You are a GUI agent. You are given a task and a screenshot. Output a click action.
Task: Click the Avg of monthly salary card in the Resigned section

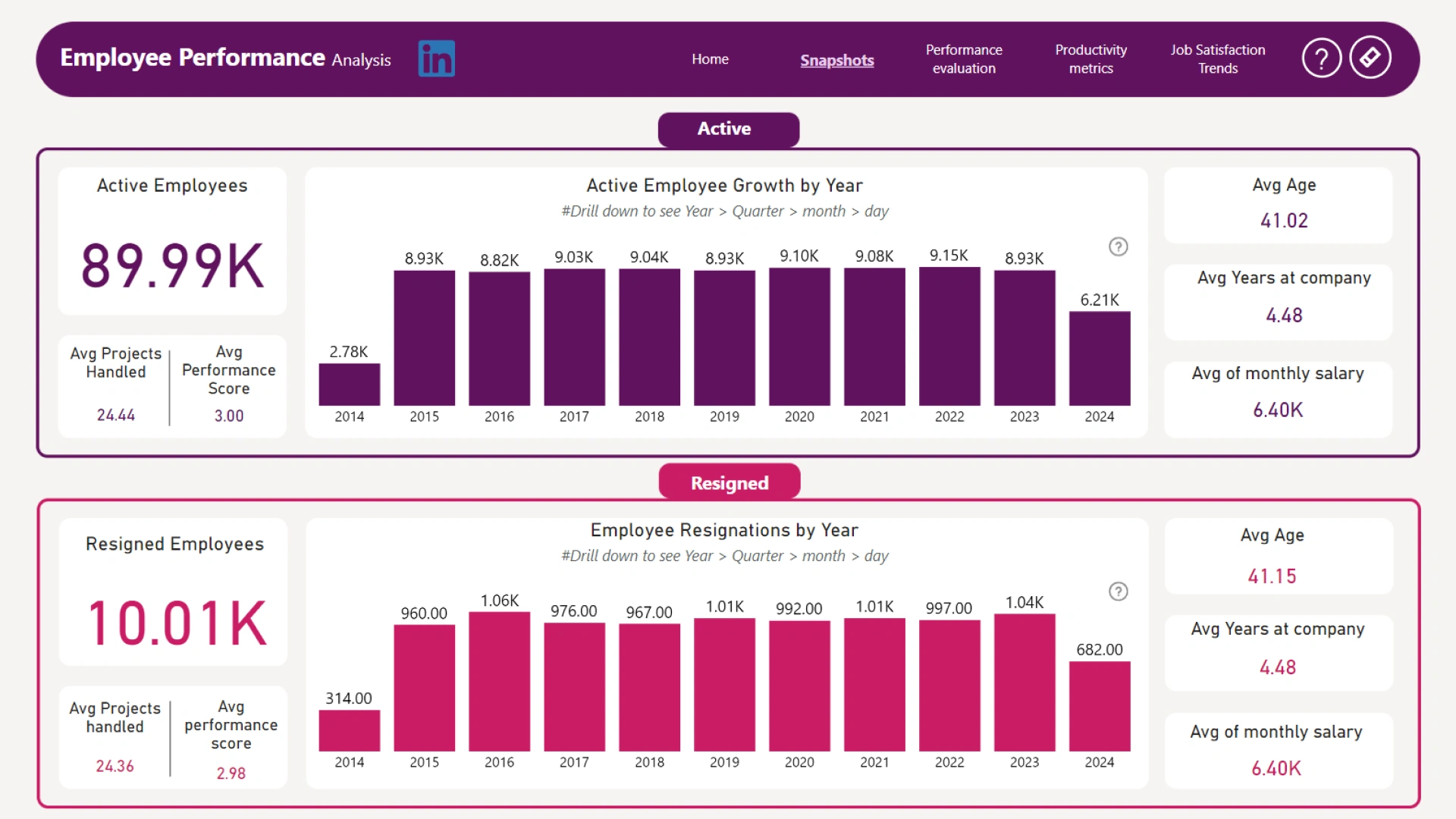coord(1279,750)
